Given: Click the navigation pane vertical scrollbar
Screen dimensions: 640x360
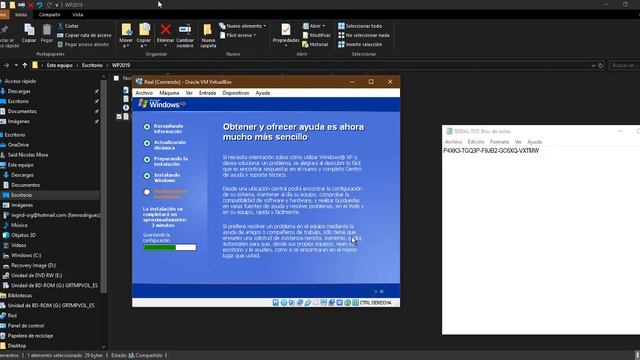Looking at the screenshot, I should (104, 186).
